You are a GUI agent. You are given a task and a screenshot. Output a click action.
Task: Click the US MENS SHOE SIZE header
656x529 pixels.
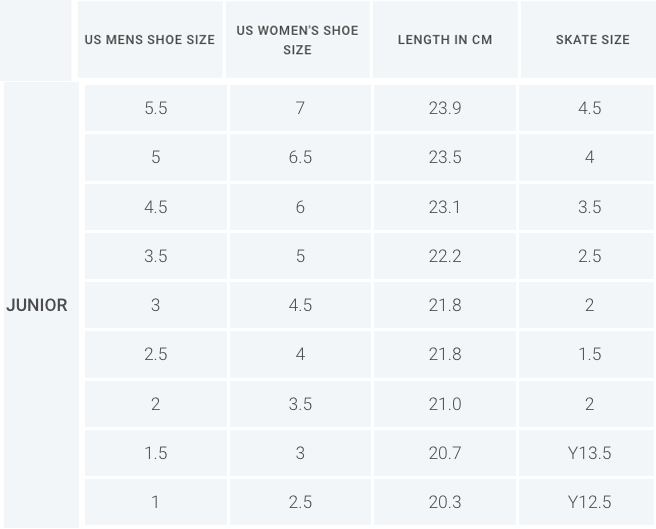point(150,39)
